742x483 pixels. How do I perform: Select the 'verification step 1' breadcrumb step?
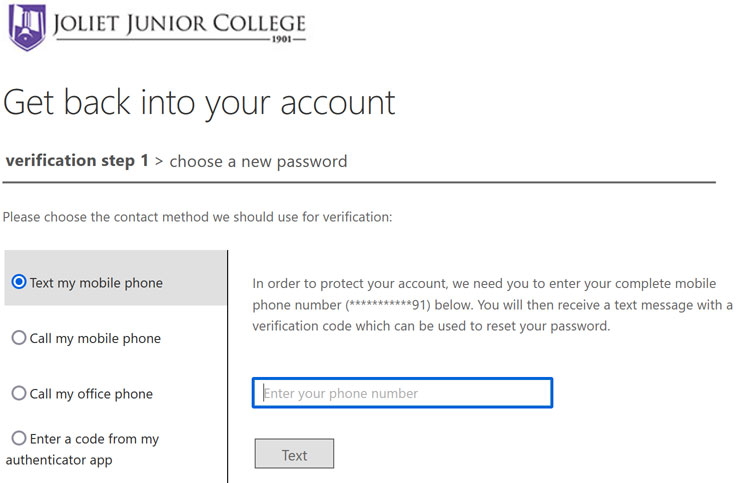77,161
